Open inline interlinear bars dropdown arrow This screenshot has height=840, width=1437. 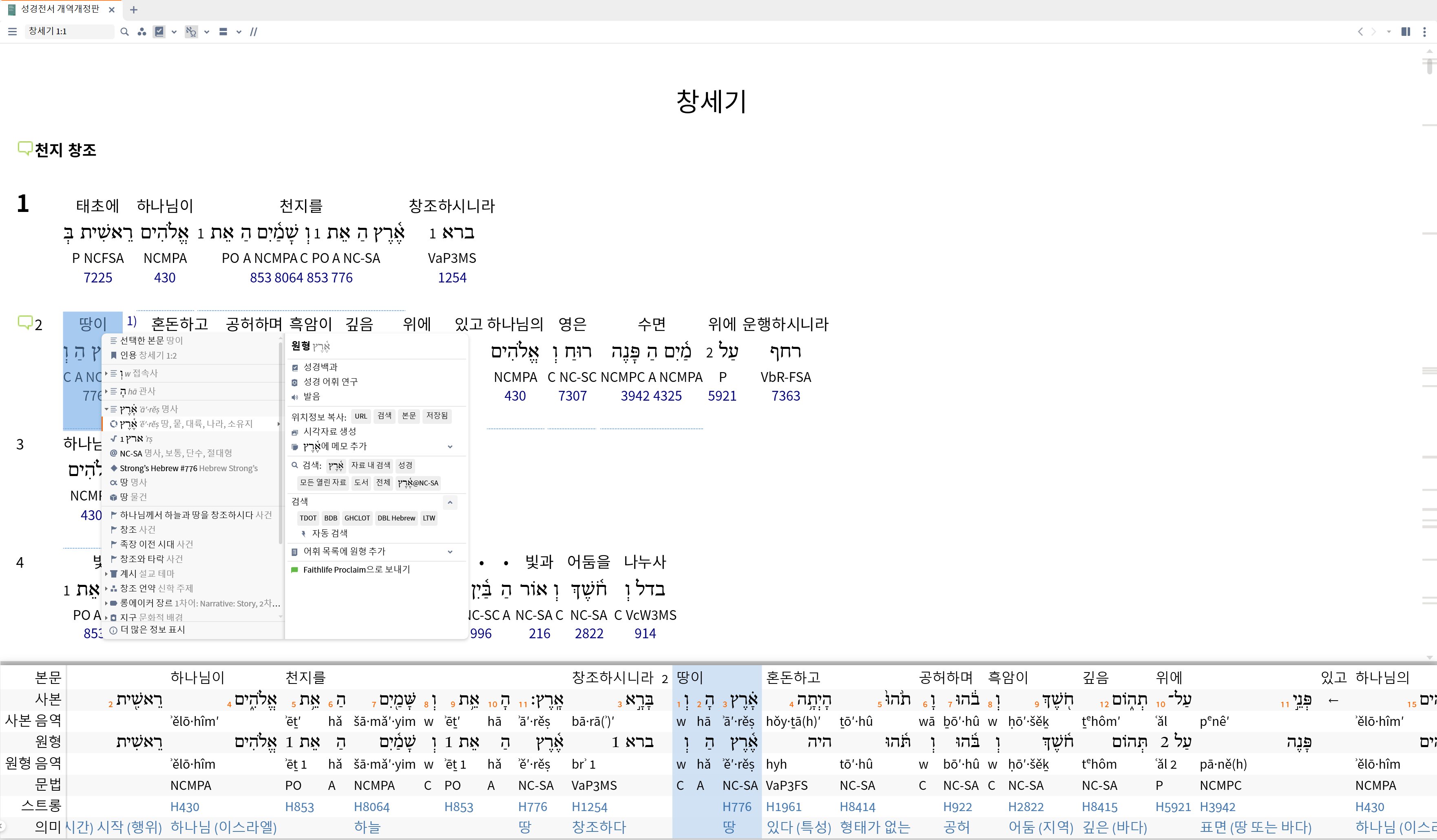[x=239, y=32]
